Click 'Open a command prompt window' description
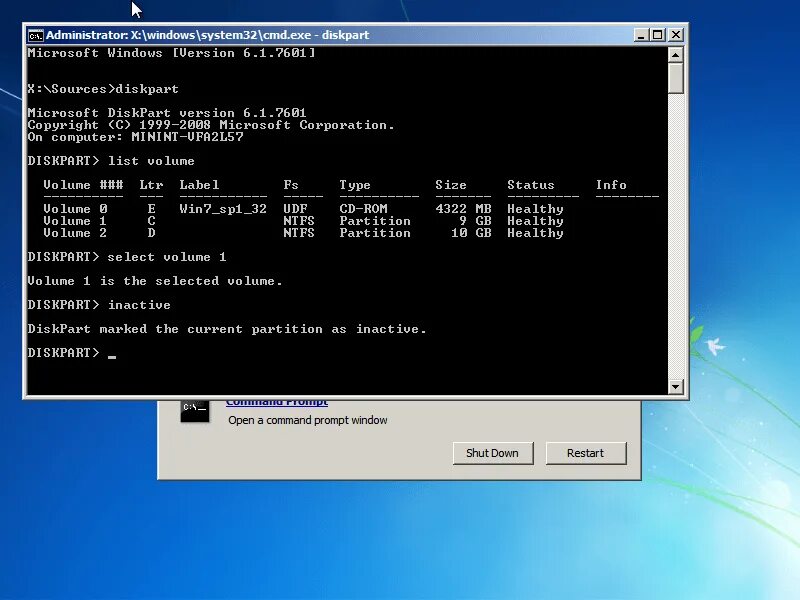Screen dimensions: 800x600 click(x=308, y=420)
